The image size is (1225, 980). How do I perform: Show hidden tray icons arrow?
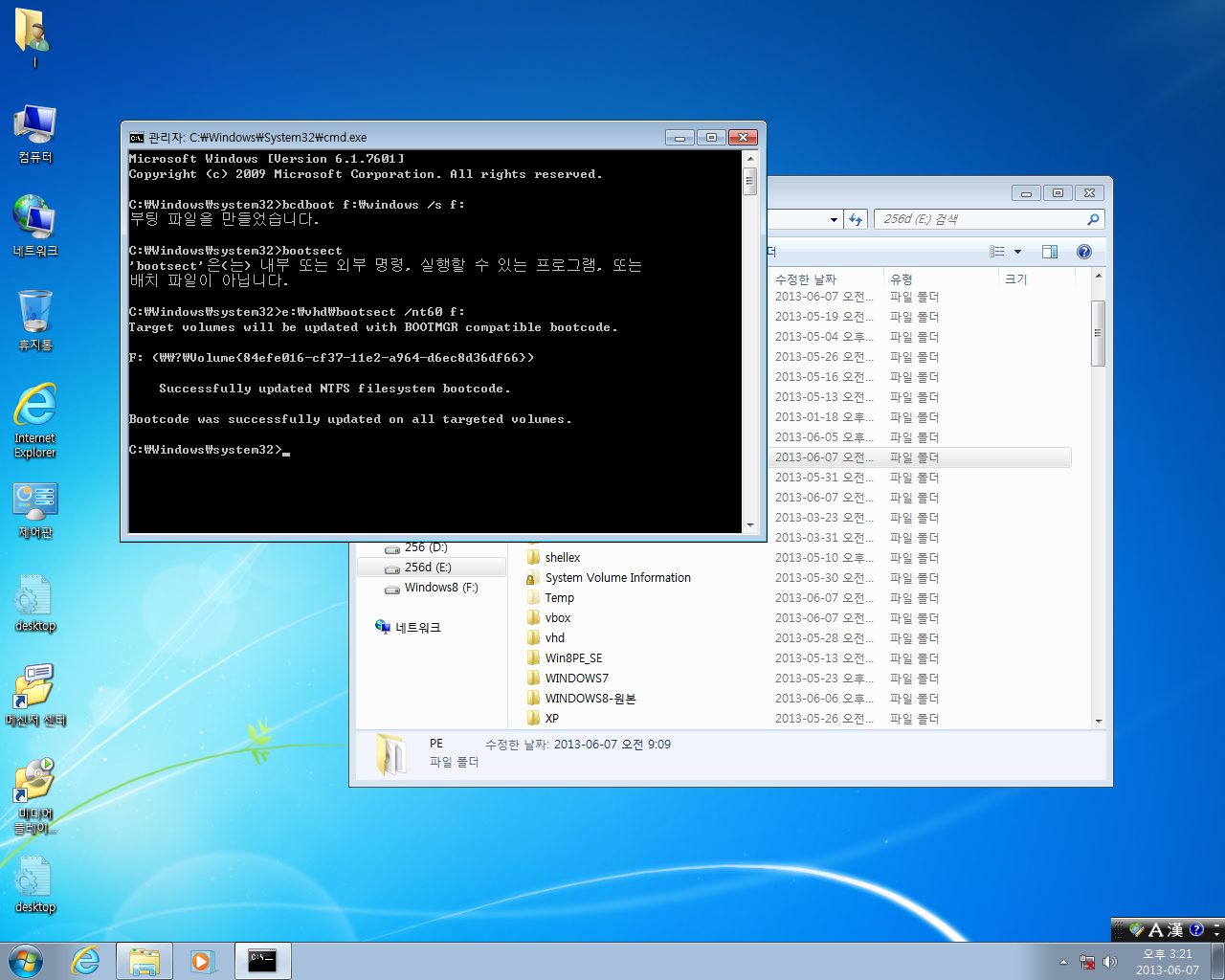click(1063, 962)
